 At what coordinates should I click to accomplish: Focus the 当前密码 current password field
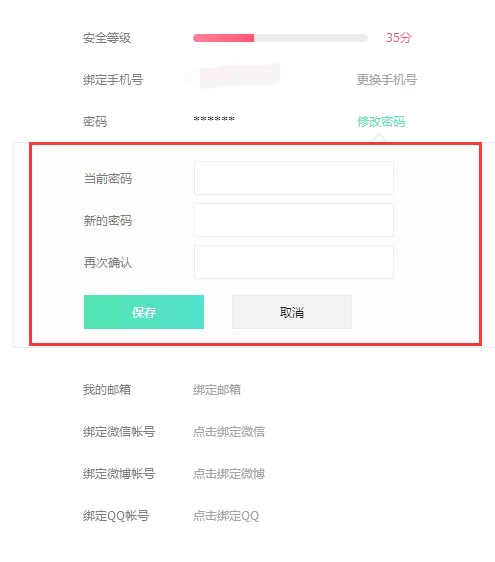coord(294,178)
